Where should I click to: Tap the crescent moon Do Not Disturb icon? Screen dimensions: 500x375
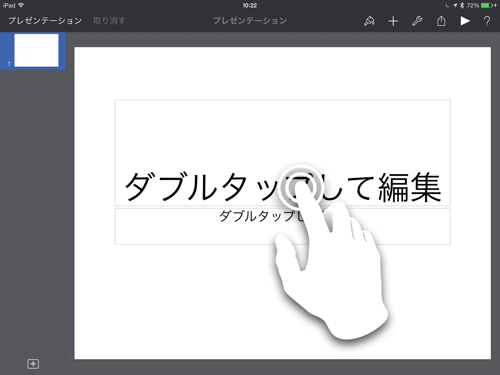tap(448, 5)
